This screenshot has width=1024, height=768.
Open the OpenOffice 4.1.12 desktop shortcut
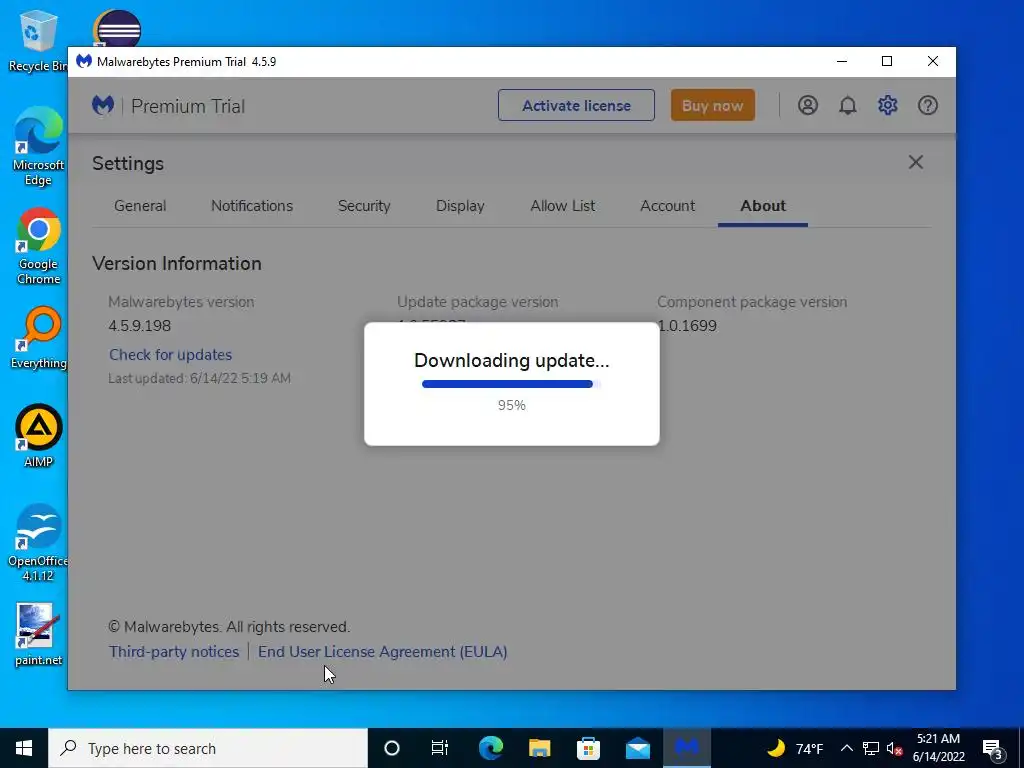(x=38, y=543)
